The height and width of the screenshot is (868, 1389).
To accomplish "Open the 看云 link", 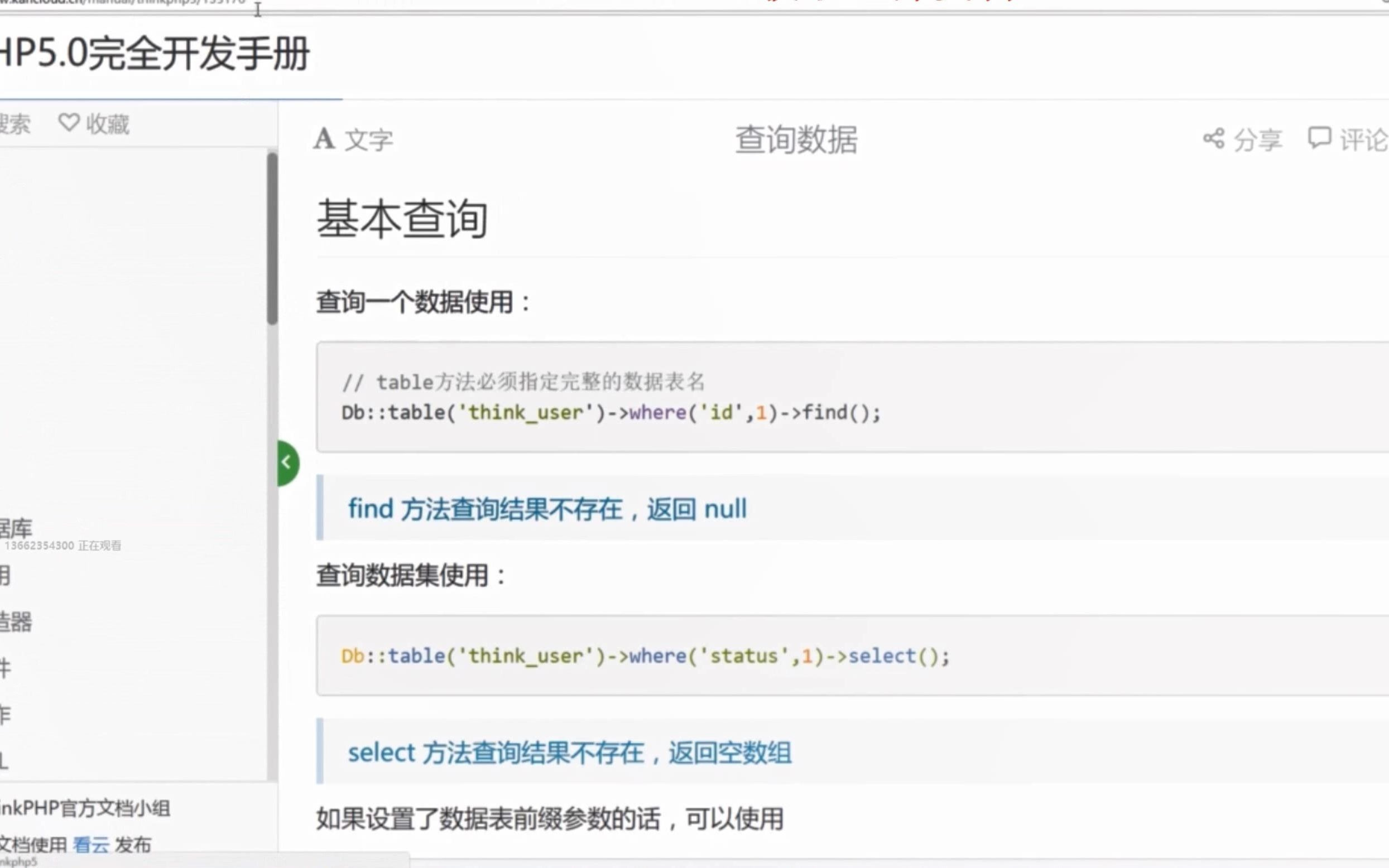I will [x=91, y=845].
